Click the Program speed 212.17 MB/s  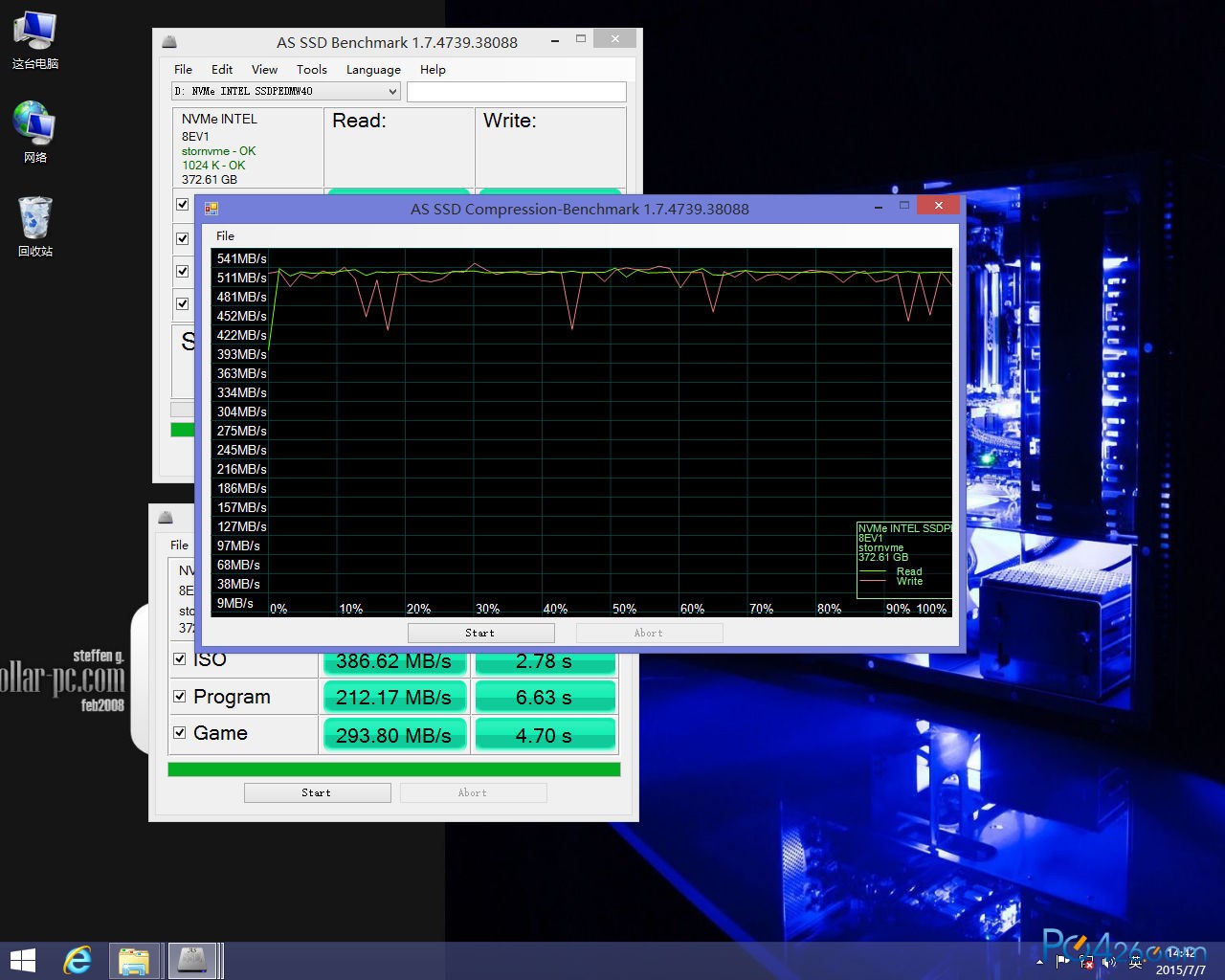coord(394,698)
